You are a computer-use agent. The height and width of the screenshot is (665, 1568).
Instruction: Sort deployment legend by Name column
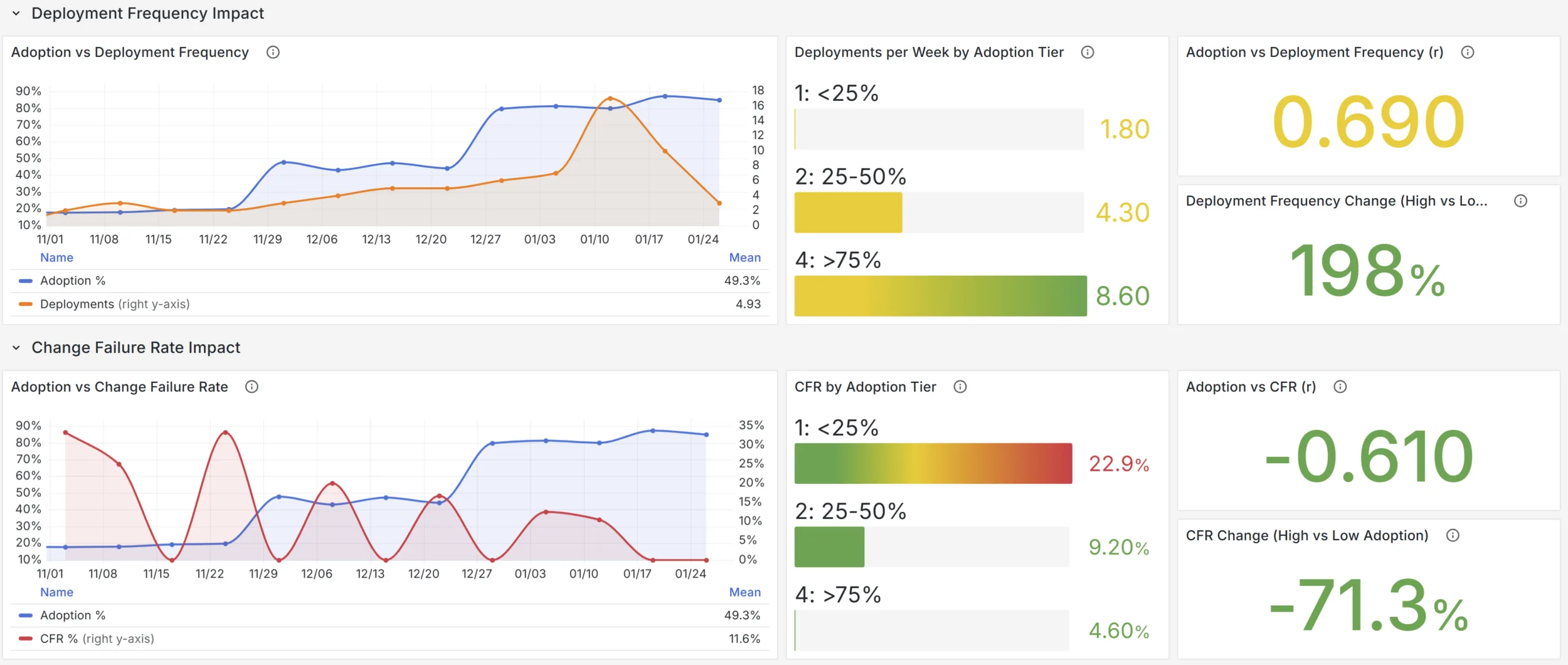56,258
